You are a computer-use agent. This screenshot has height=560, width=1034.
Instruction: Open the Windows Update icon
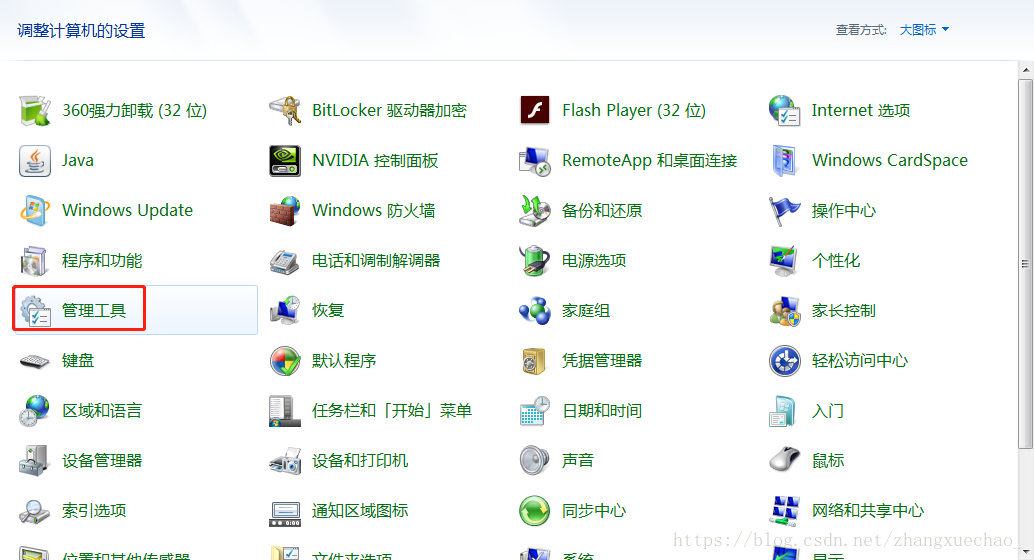pyautogui.click(x=35, y=210)
